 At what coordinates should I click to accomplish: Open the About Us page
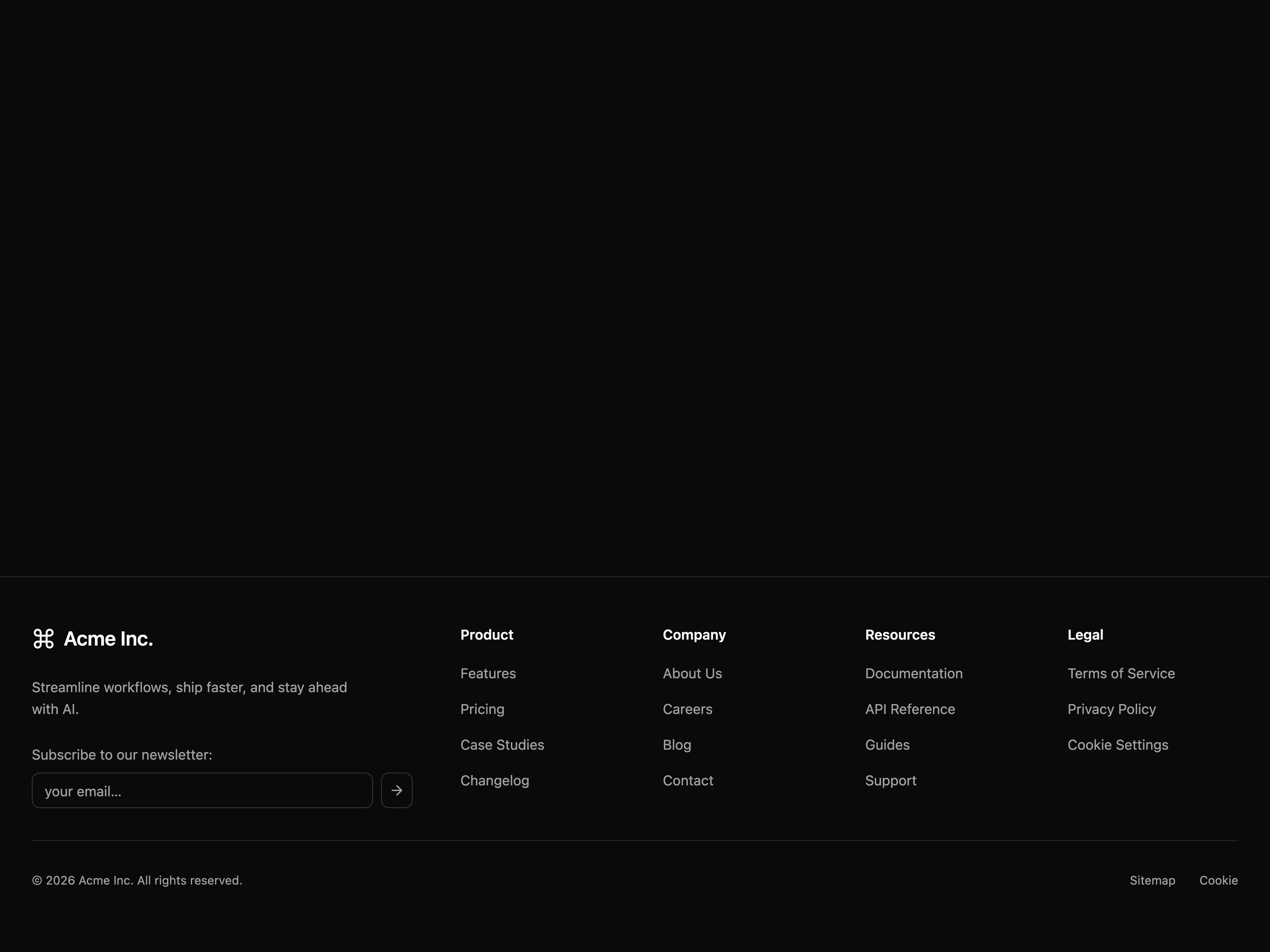pyautogui.click(x=693, y=674)
